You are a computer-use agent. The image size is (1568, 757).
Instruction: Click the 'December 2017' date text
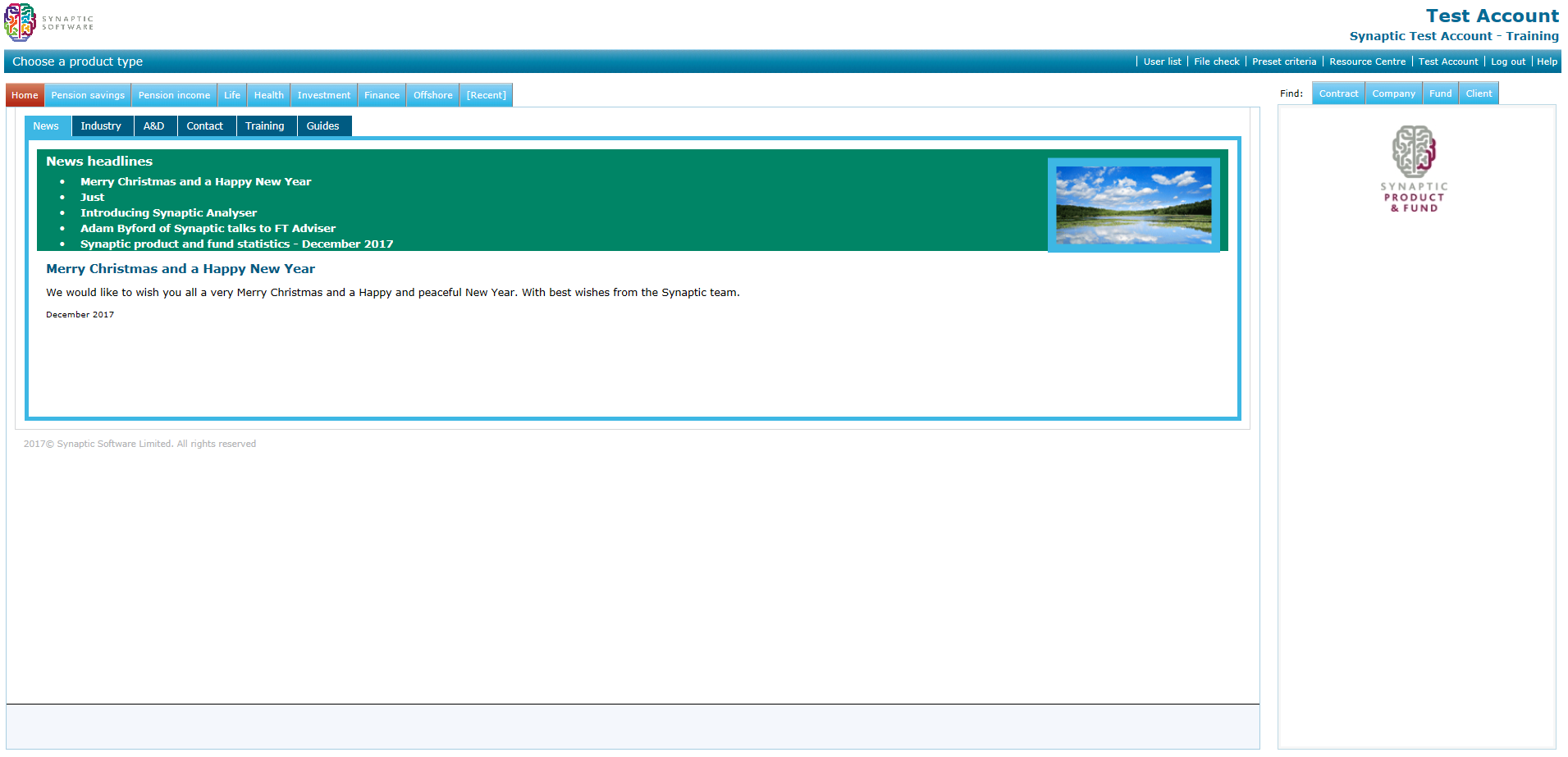coord(80,315)
